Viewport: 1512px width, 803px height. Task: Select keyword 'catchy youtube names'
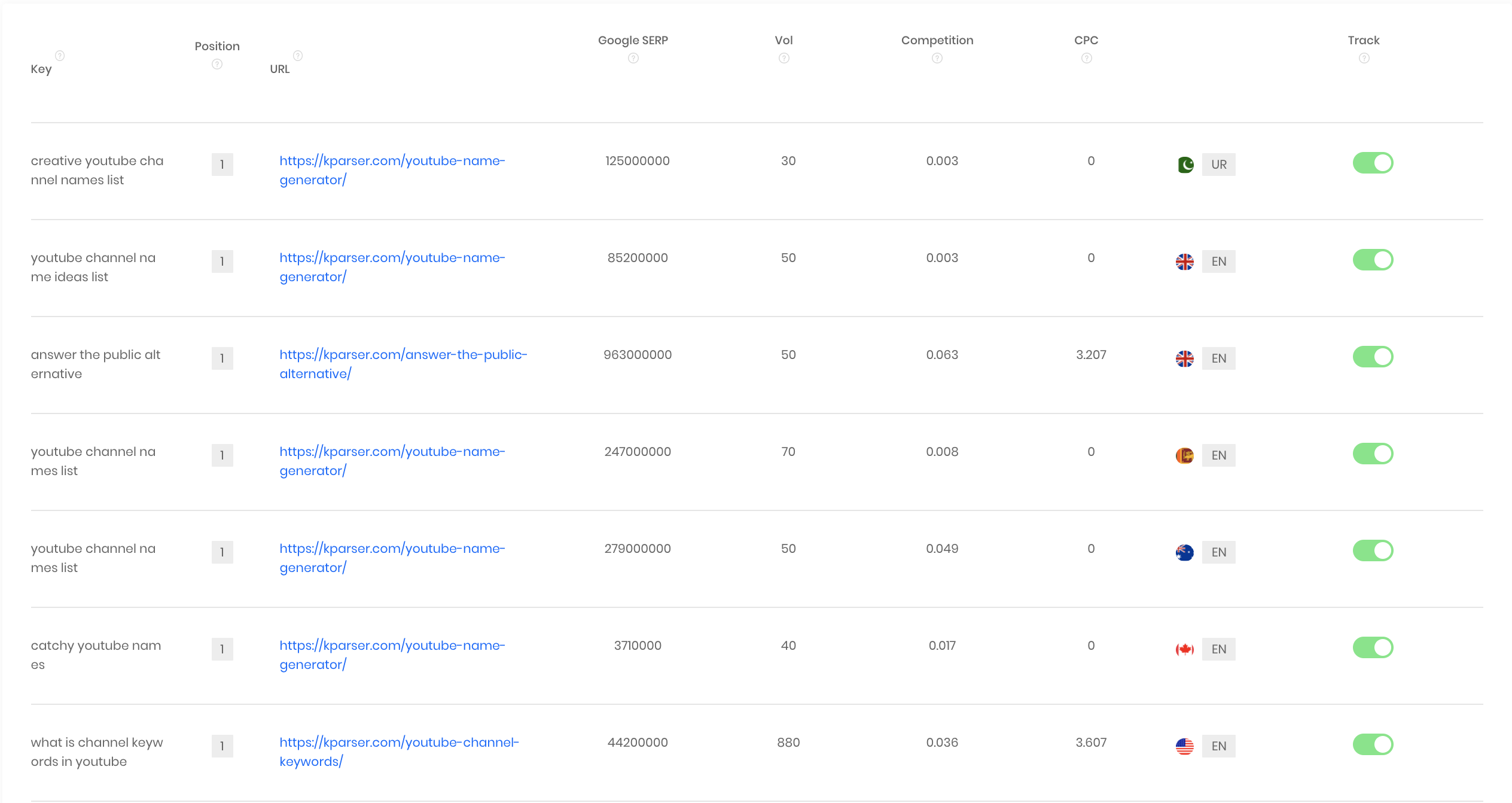[96, 655]
